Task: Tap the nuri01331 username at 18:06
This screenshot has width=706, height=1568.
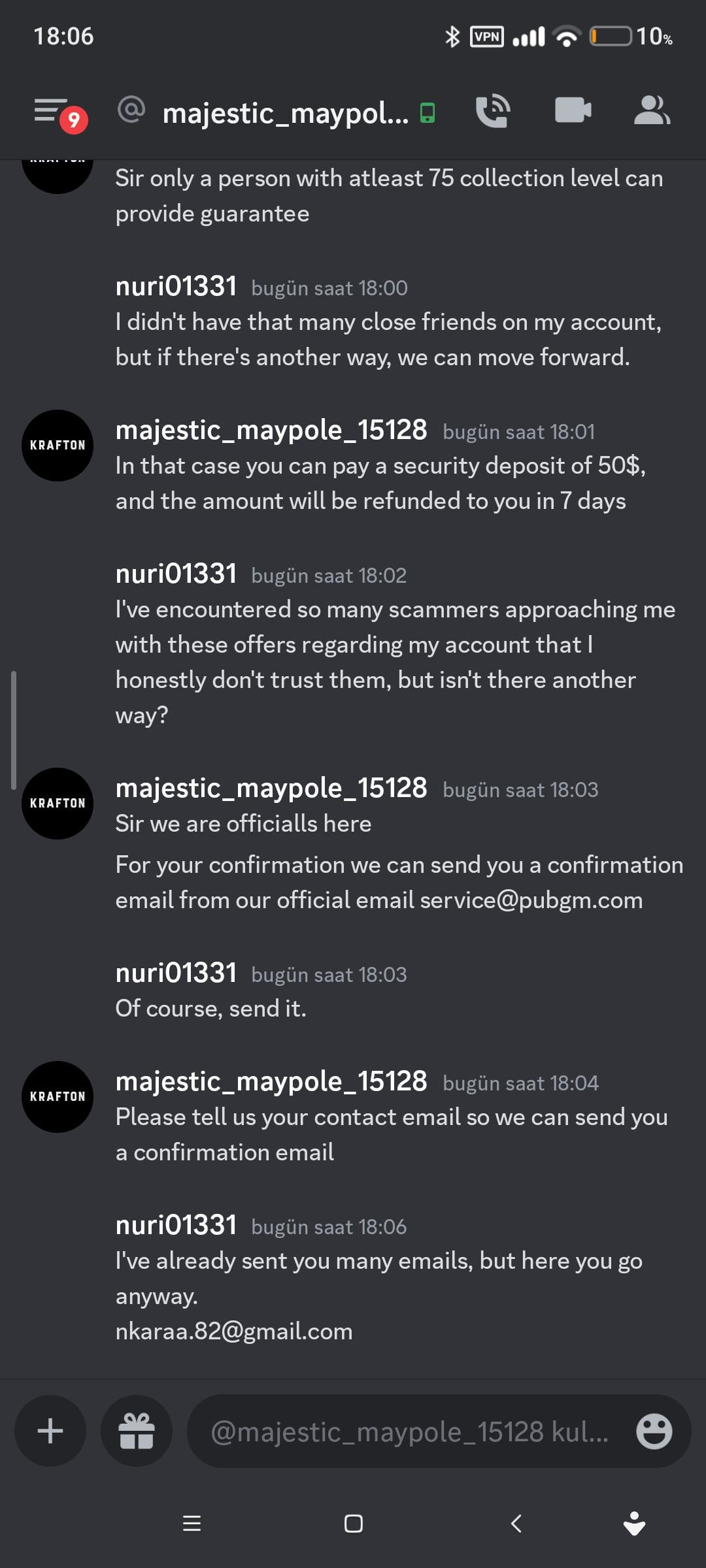Action: (176, 1225)
